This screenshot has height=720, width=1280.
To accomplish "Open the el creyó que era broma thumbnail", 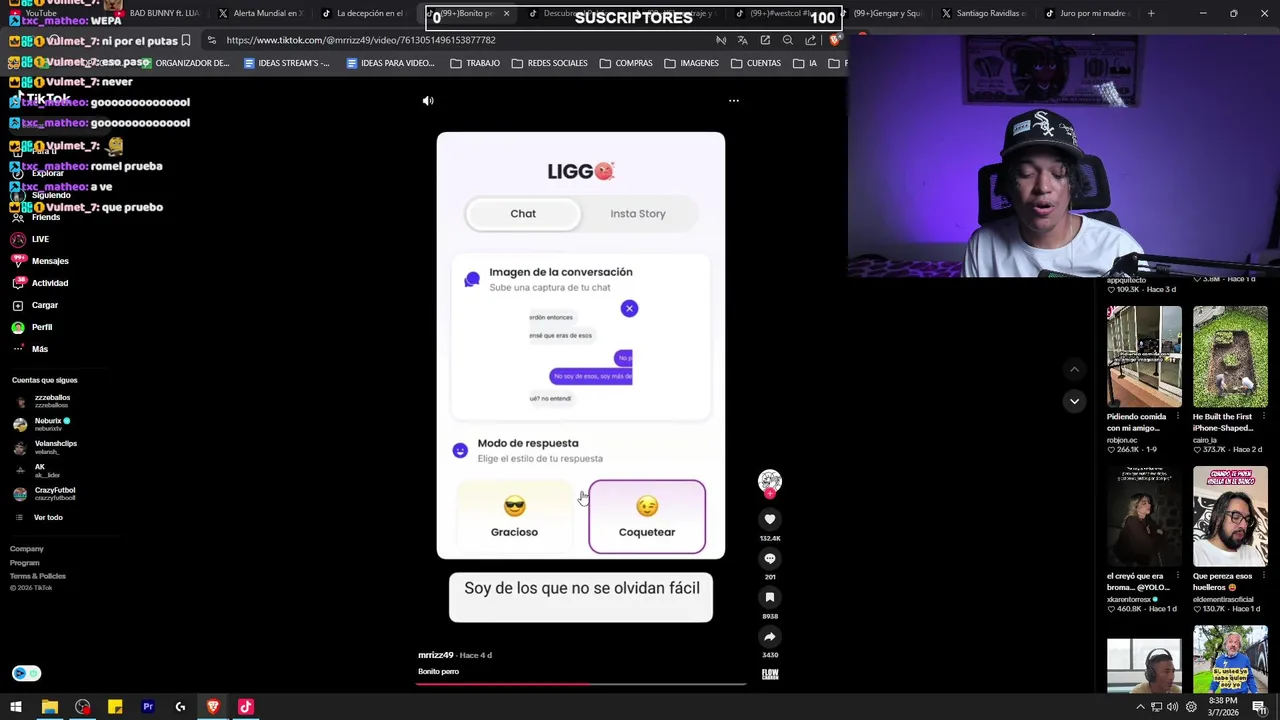I will [x=1144, y=517].
